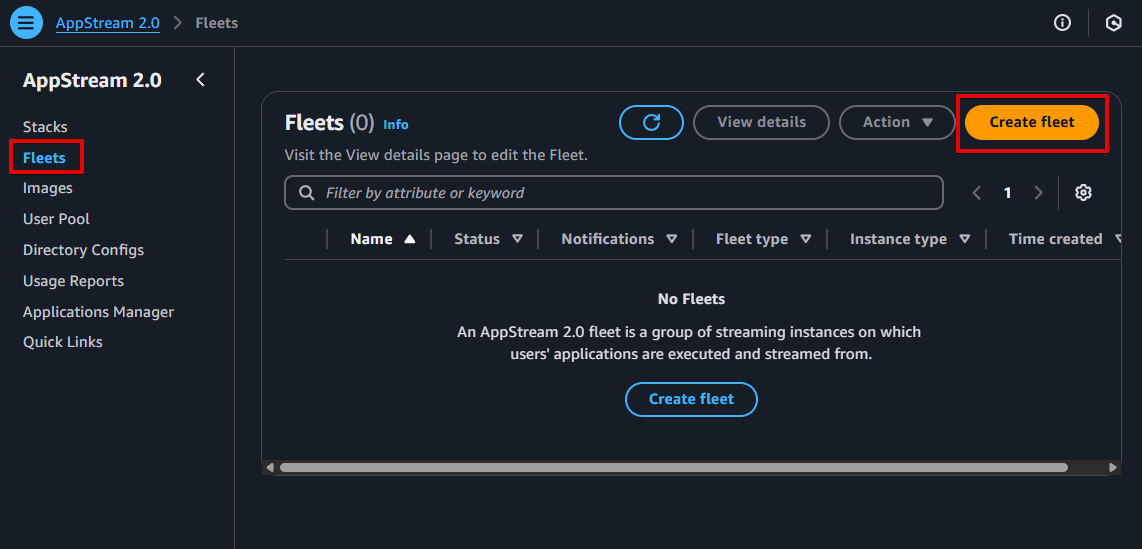
Task: Click the outlined Create fleet button
Action: click(x=691, y=399)
